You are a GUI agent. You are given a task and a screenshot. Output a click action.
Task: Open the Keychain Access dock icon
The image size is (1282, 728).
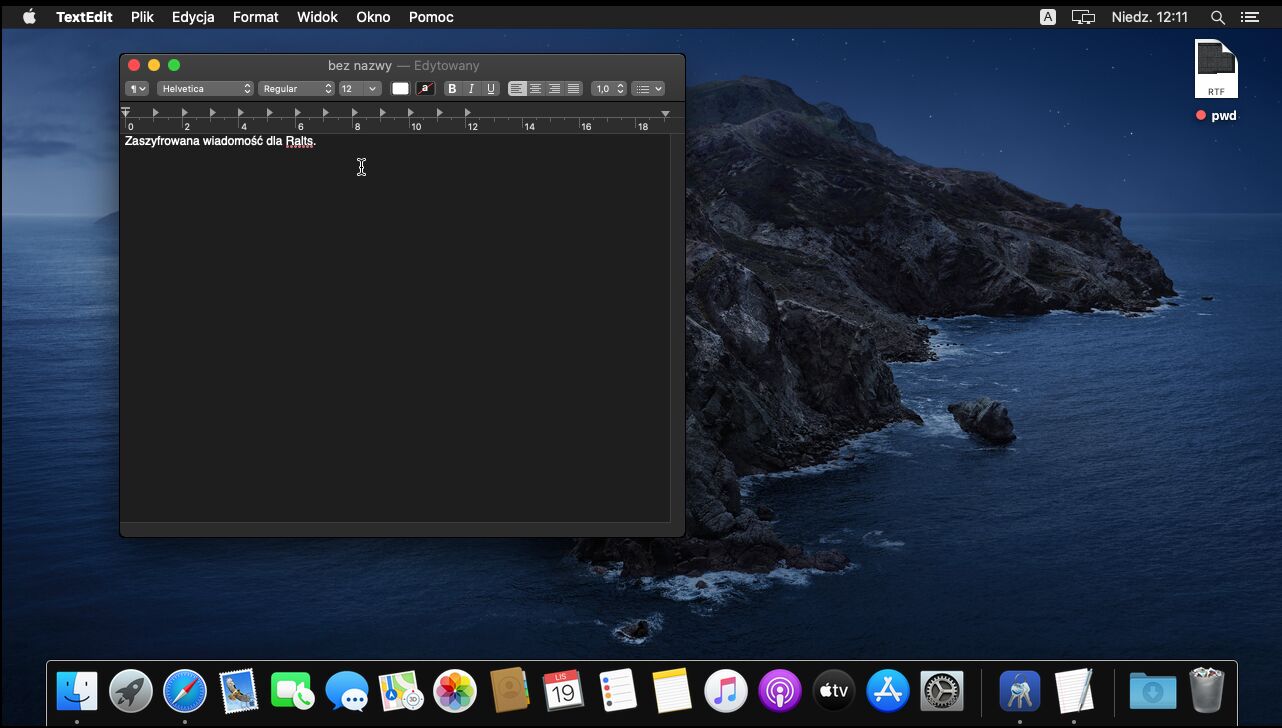coord(1020,691)
